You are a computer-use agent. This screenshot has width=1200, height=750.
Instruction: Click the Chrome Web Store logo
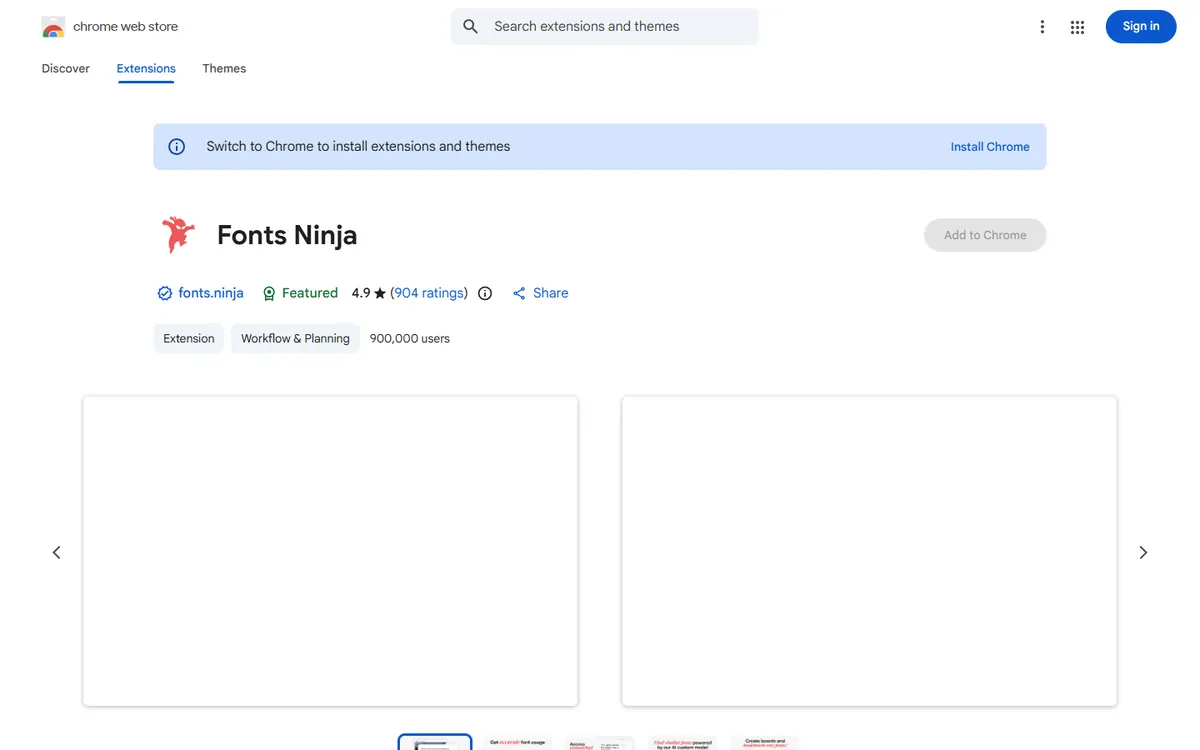[x=53, y=27]
